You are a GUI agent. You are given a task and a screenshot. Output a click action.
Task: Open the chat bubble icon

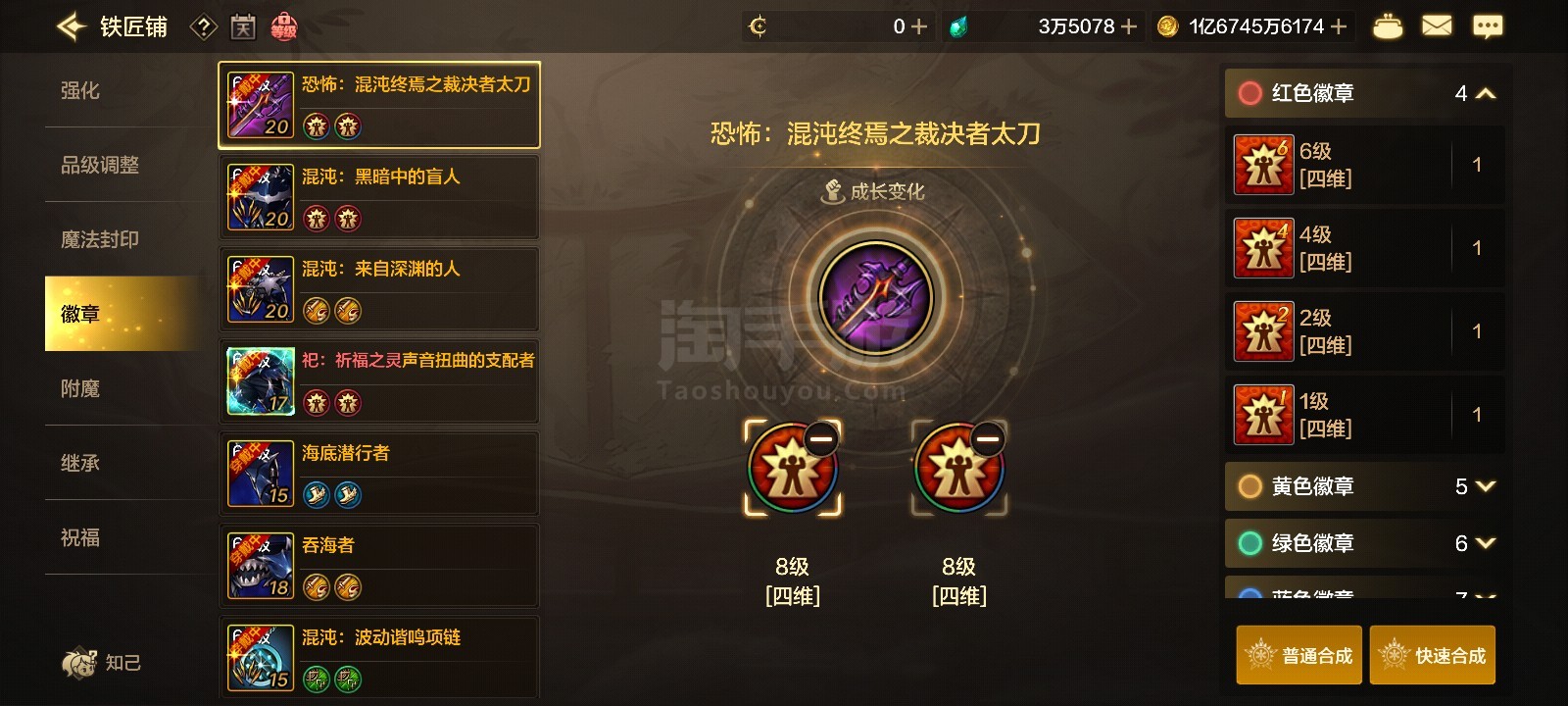[x=1488, y=26]
